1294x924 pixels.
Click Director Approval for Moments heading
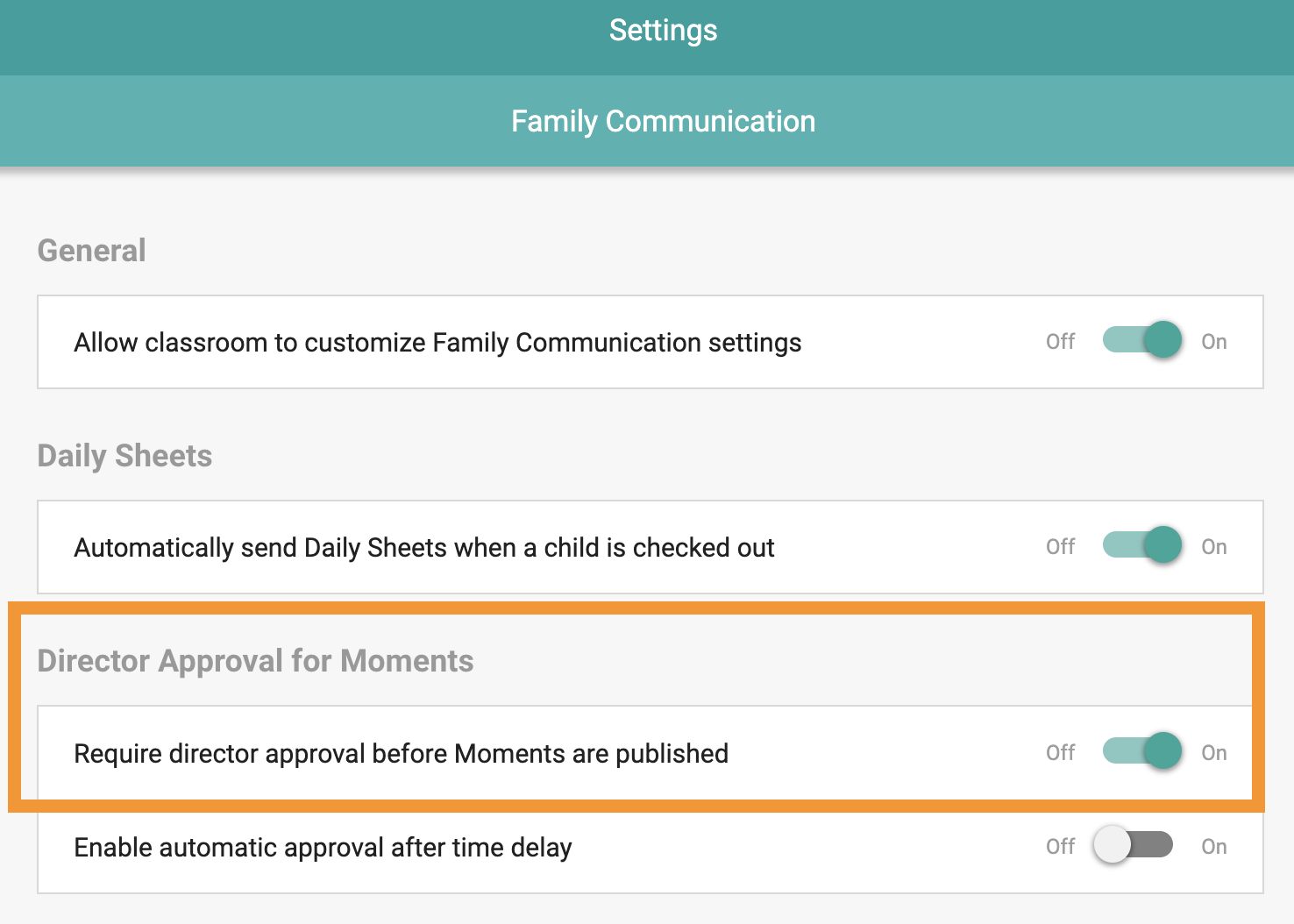pos(255,661)
